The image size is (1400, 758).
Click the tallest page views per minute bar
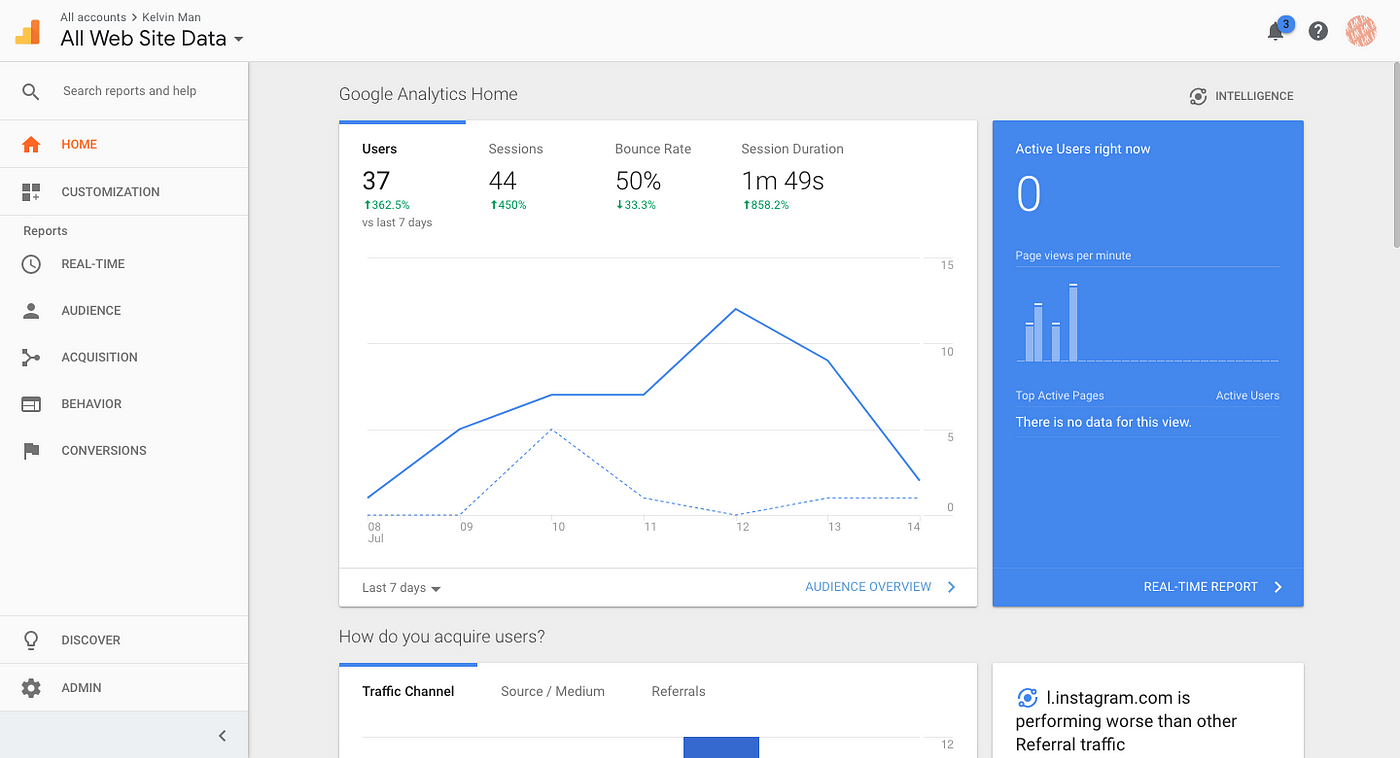pyautogui.click(x=1073, y=323)
